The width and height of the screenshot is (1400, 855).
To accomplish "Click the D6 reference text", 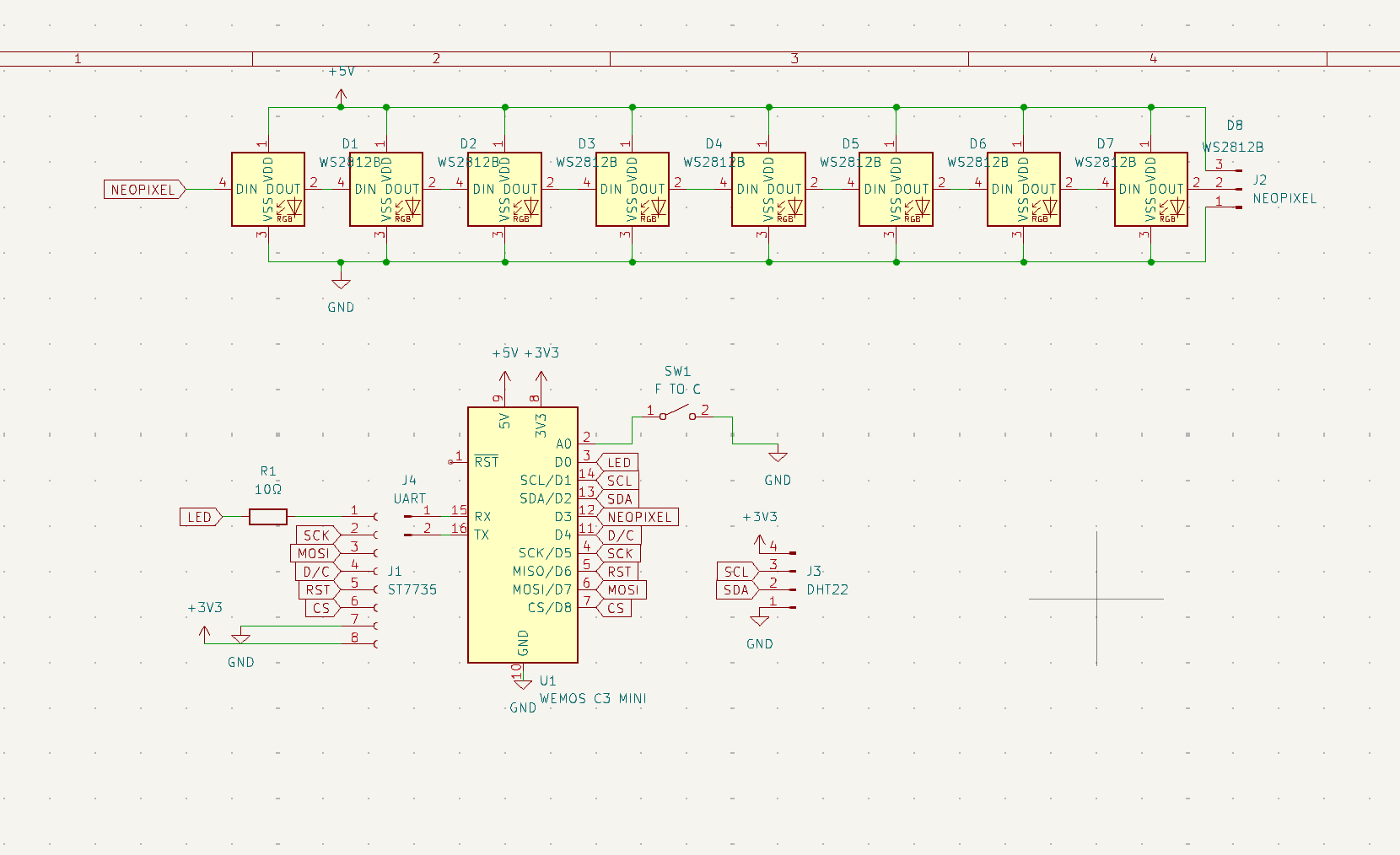I will click(977, 144).
